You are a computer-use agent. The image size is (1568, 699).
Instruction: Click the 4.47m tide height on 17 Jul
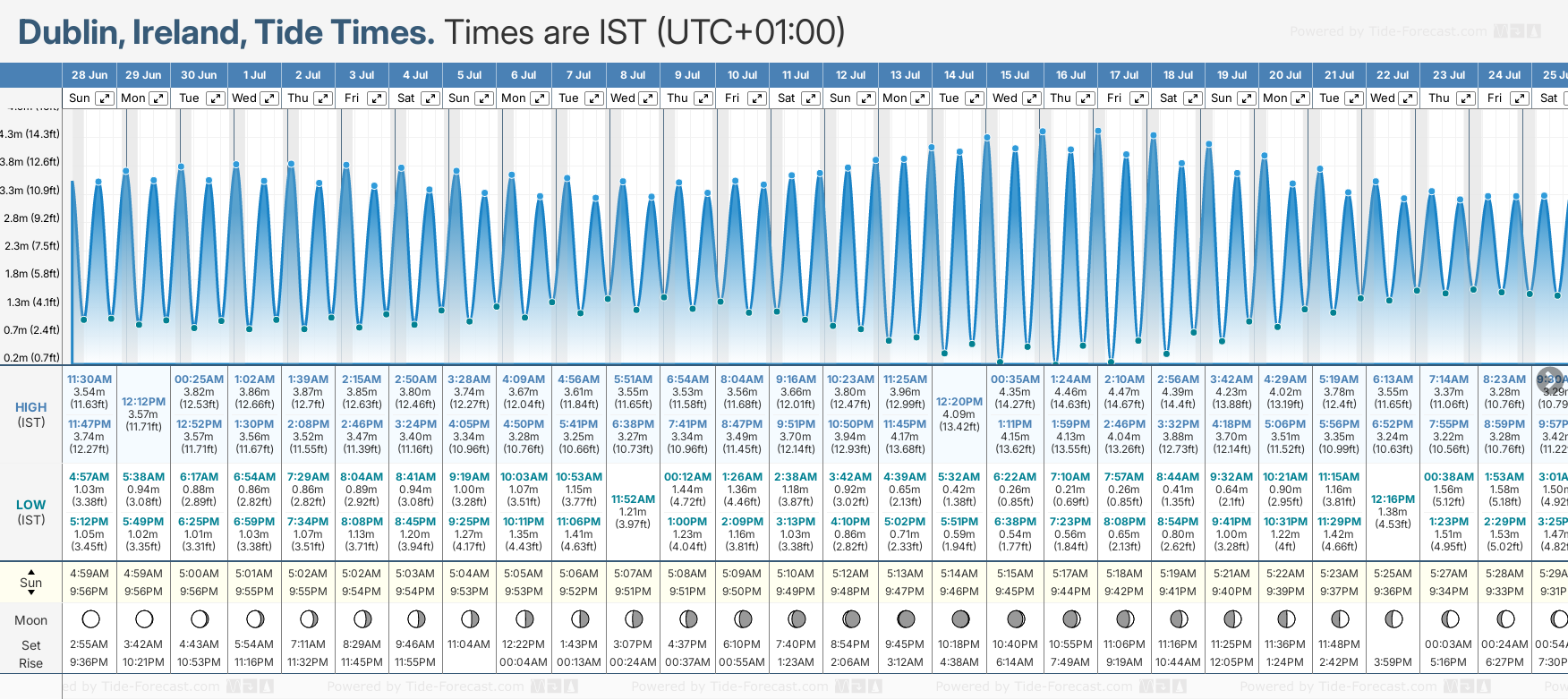[1124, 392]
